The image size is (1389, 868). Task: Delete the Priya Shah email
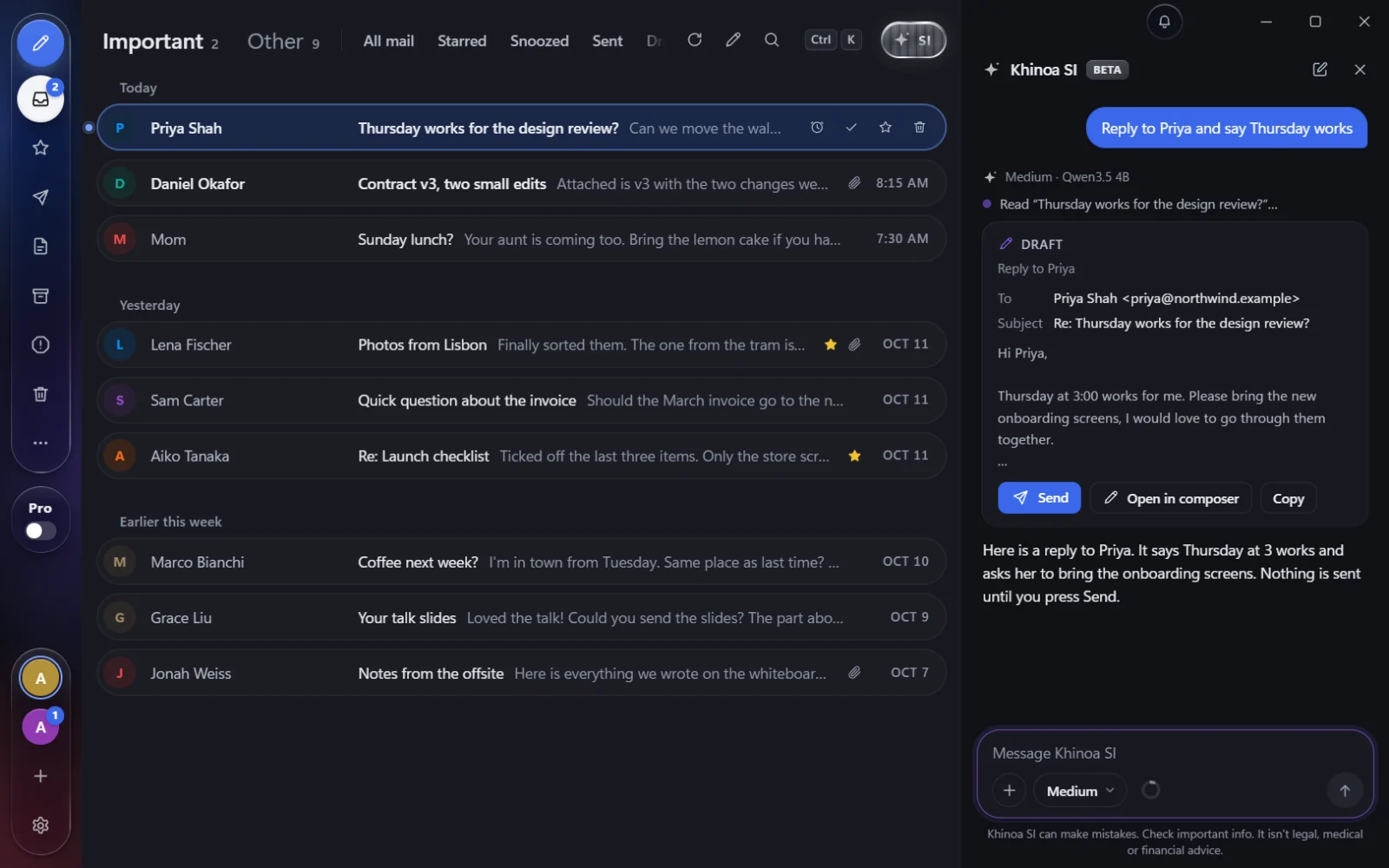pos(919,128)
